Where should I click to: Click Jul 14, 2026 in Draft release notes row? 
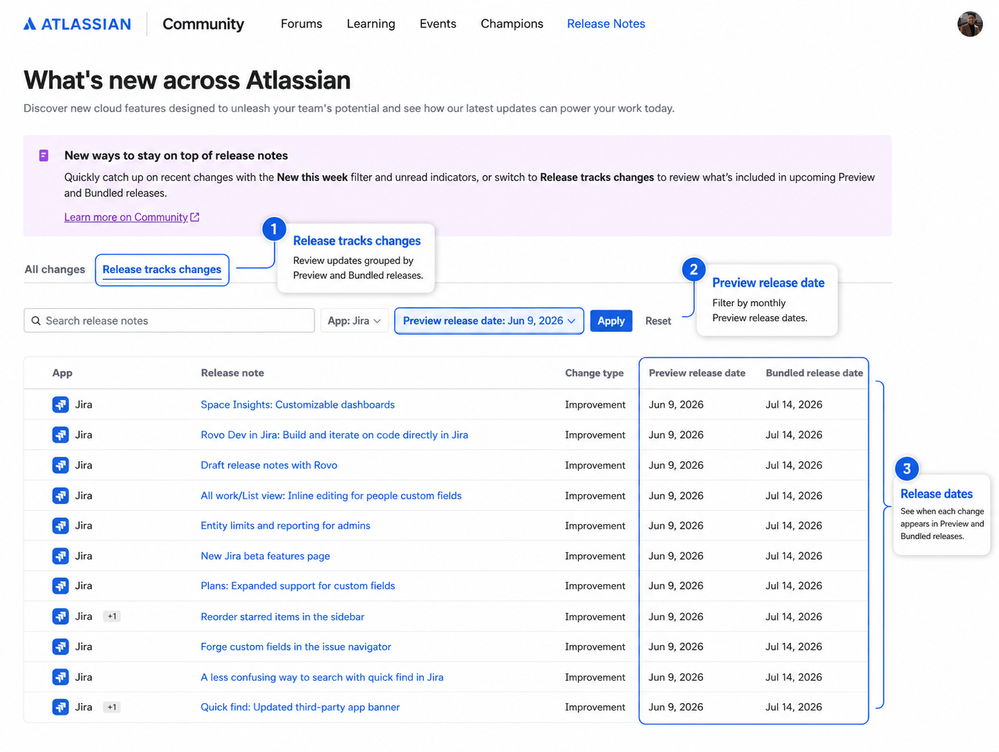794,465
